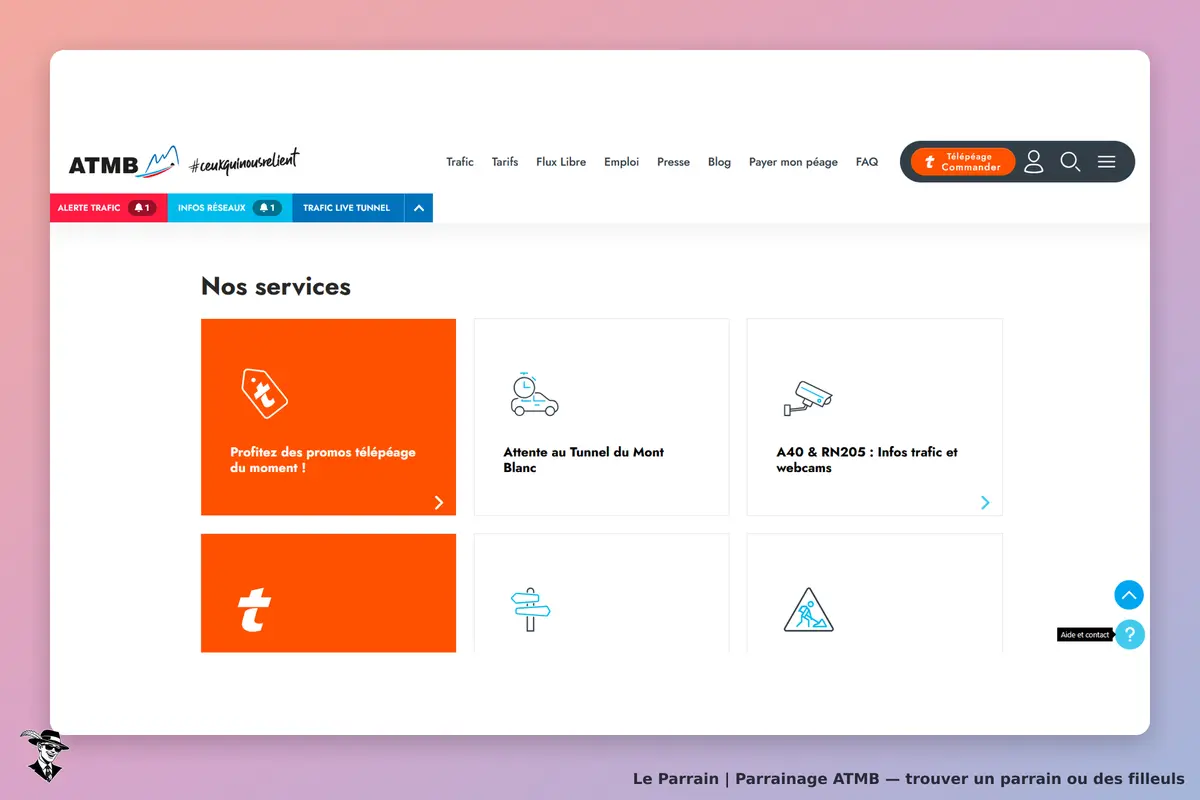The height and width of the screenshot is (800, 1200).
Task: Open the Emploi menu item
Action: point(621,162)
